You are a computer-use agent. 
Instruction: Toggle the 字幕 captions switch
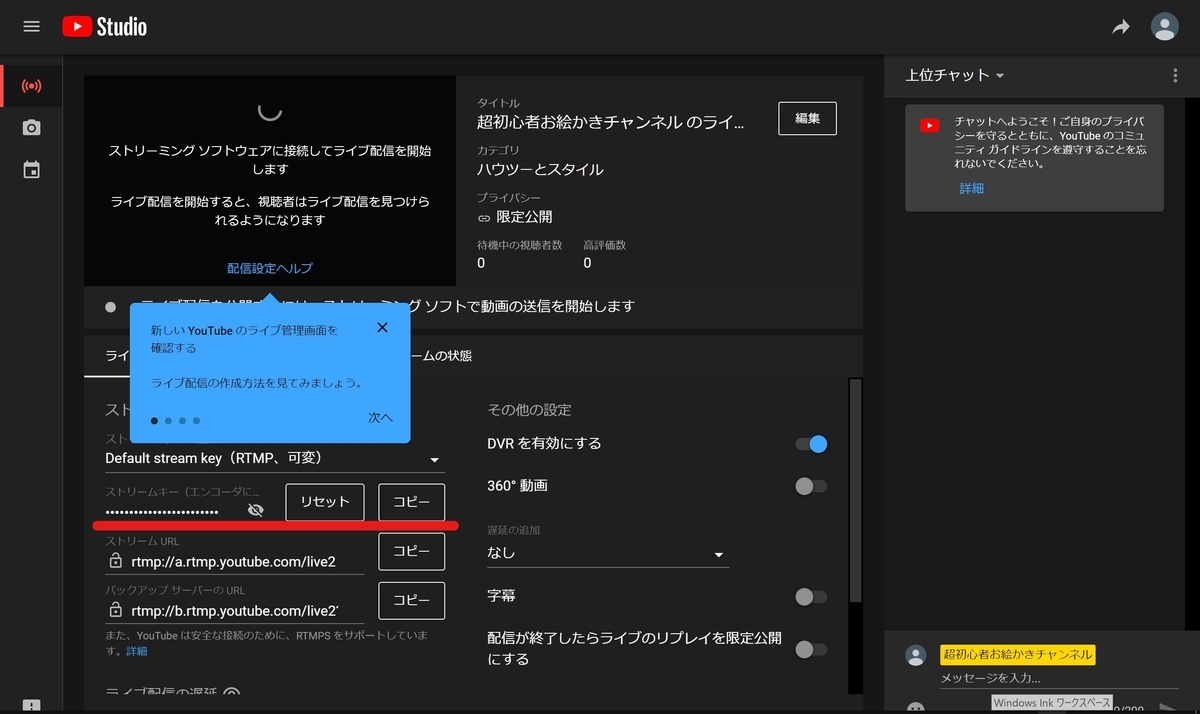click(x=811, y=597)
